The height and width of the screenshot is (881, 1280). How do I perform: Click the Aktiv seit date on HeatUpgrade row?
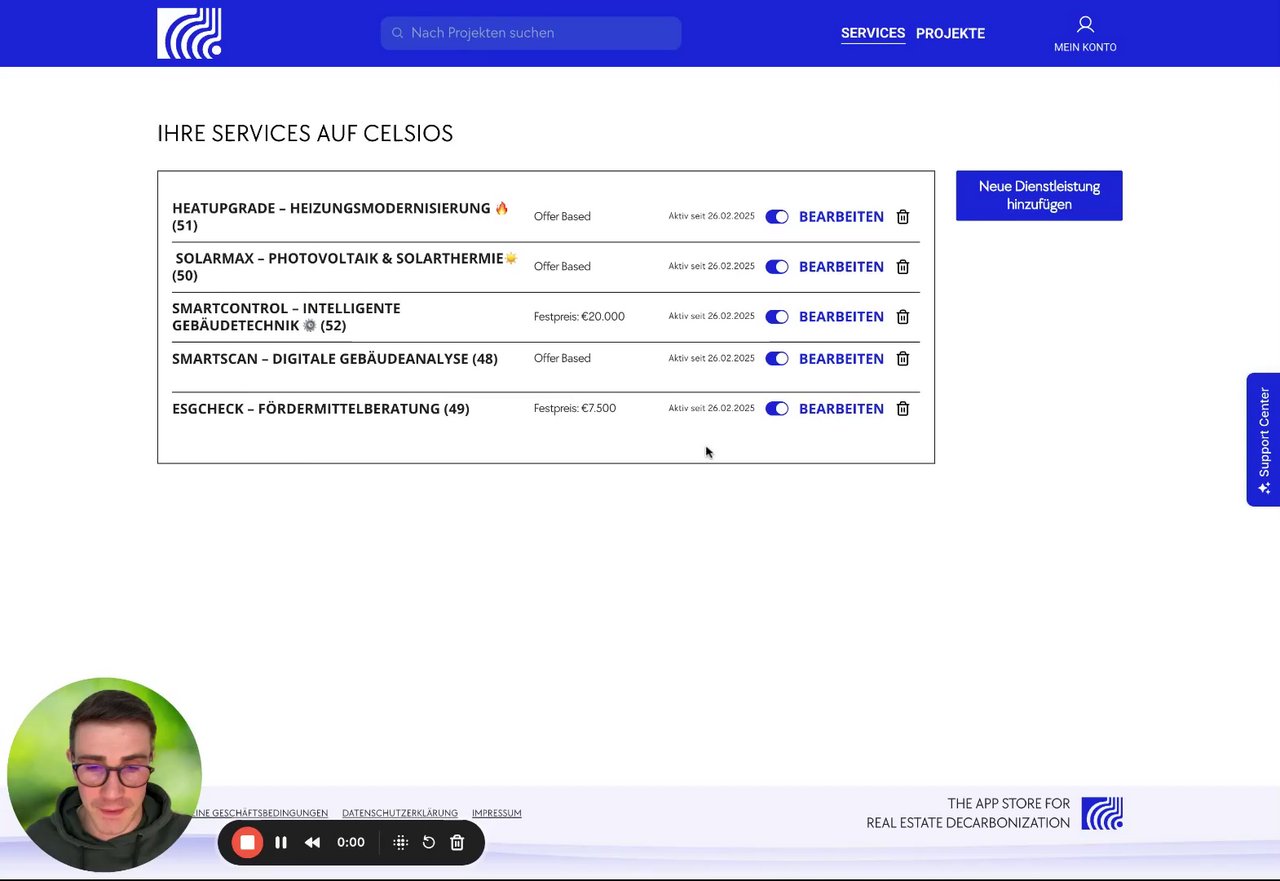(712, 217)
